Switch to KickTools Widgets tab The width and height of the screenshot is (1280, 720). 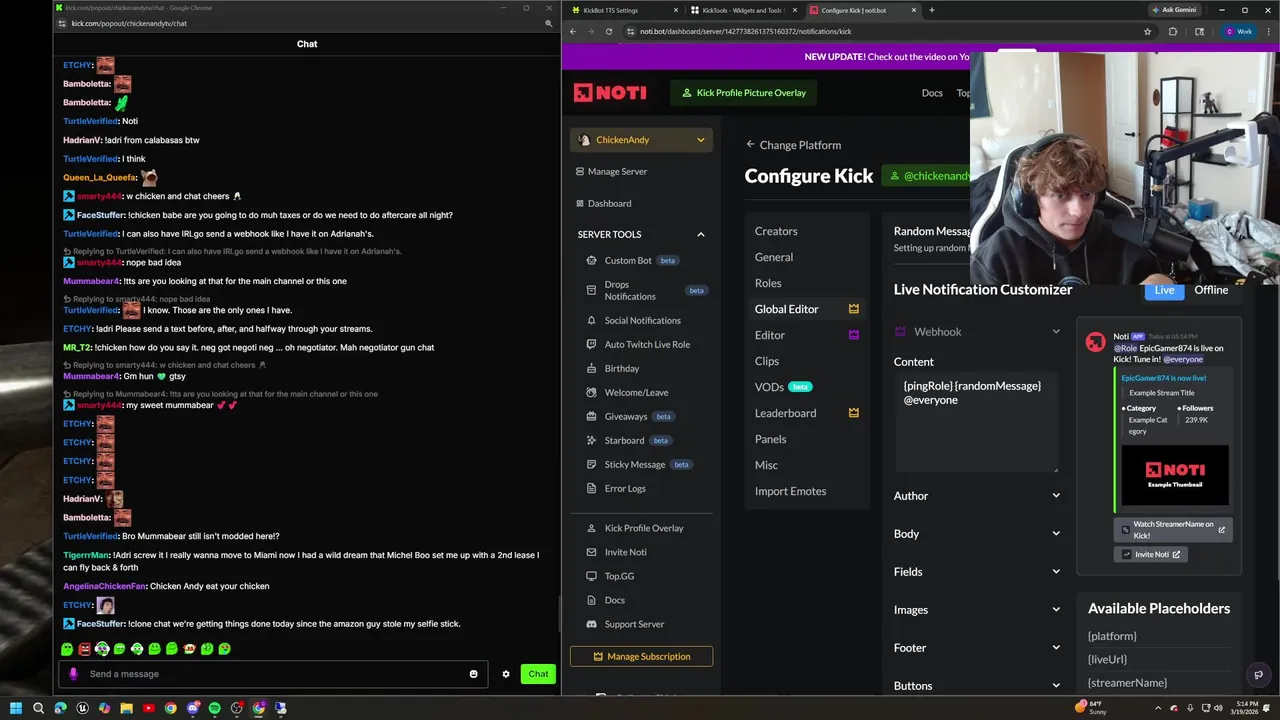[742, 10]
